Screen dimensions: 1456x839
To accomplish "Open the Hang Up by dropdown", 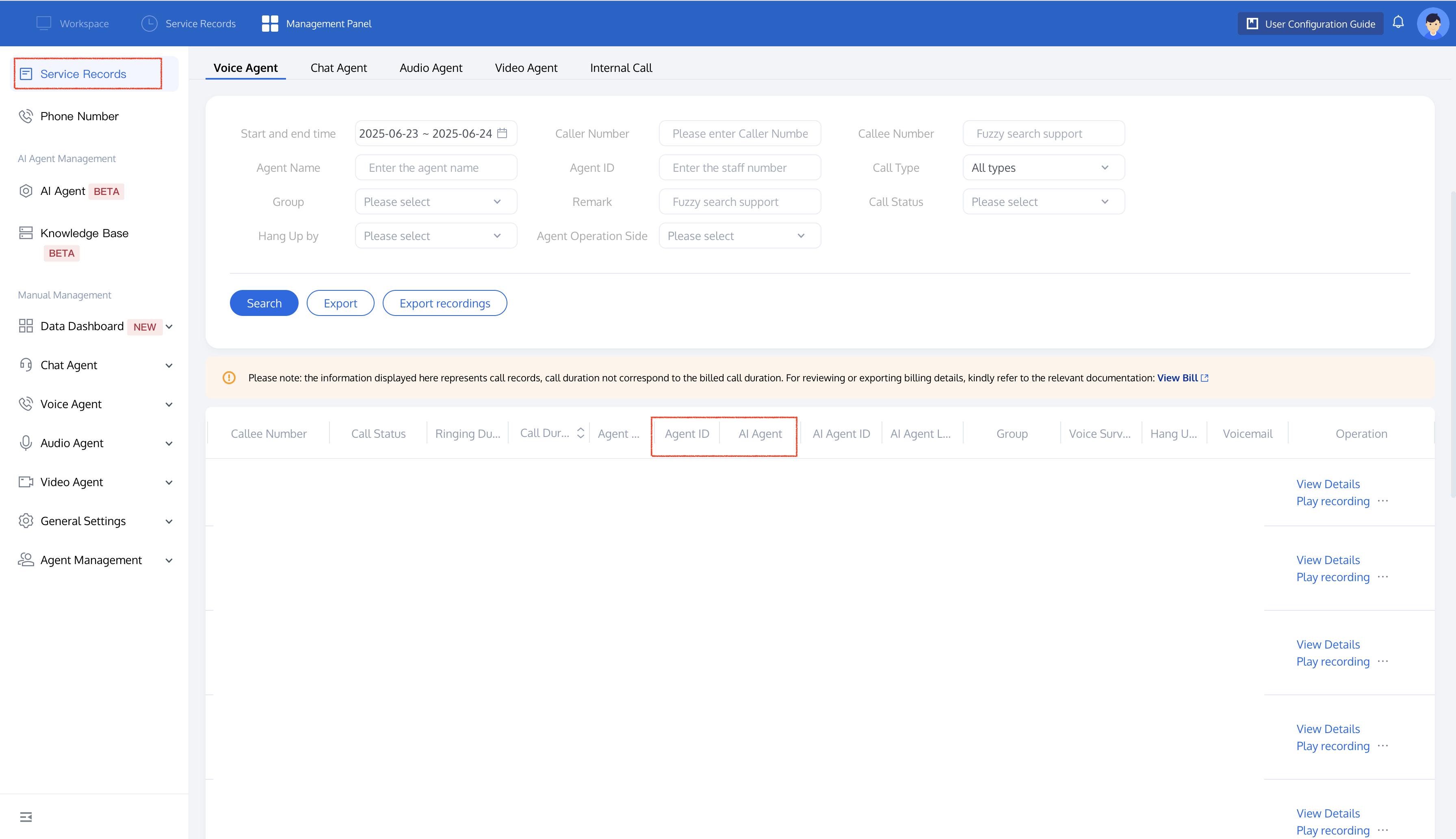I will [x=435, y=236].
